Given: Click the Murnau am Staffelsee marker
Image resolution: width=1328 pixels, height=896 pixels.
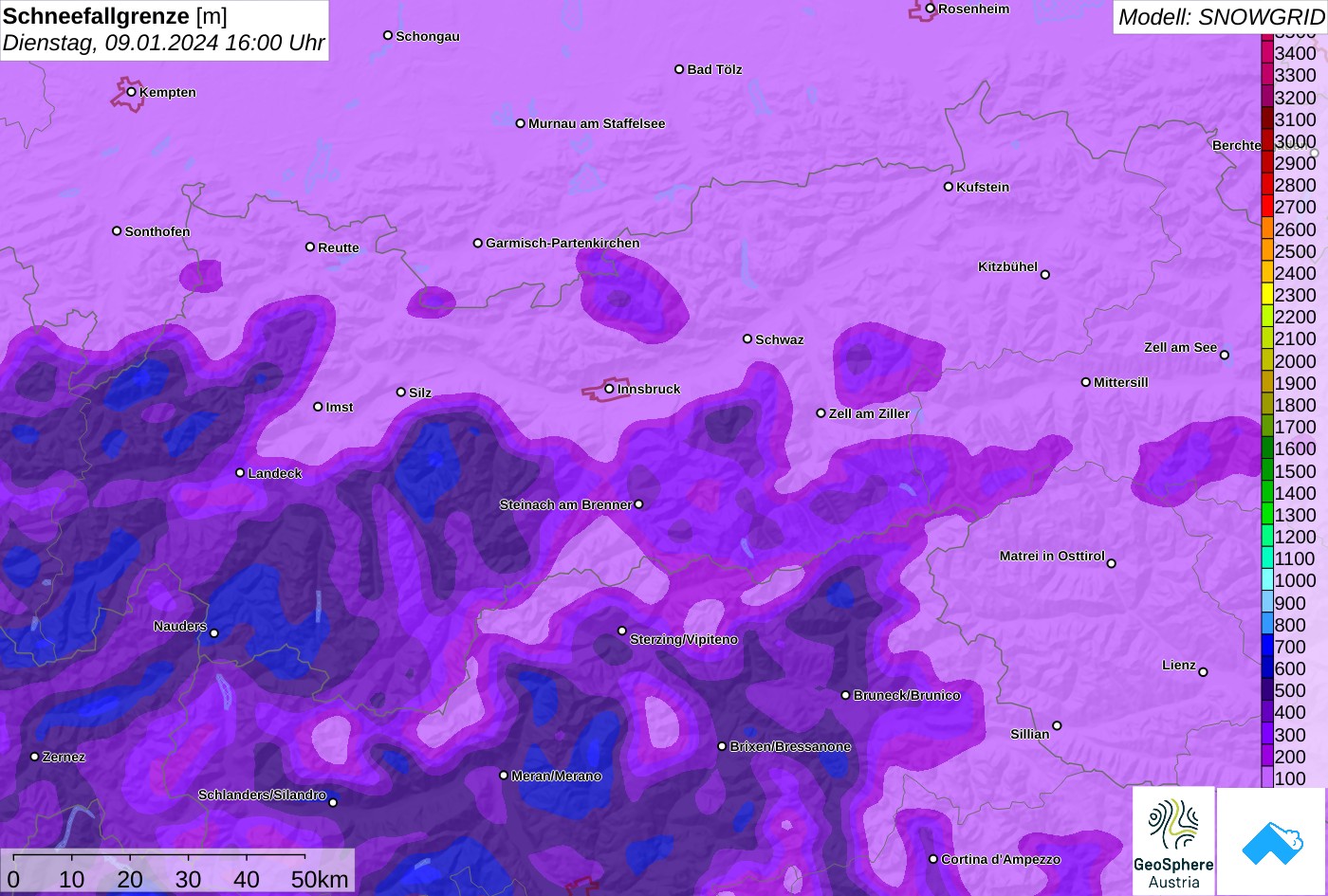Looking at the screenshot, I should point(520,123).
